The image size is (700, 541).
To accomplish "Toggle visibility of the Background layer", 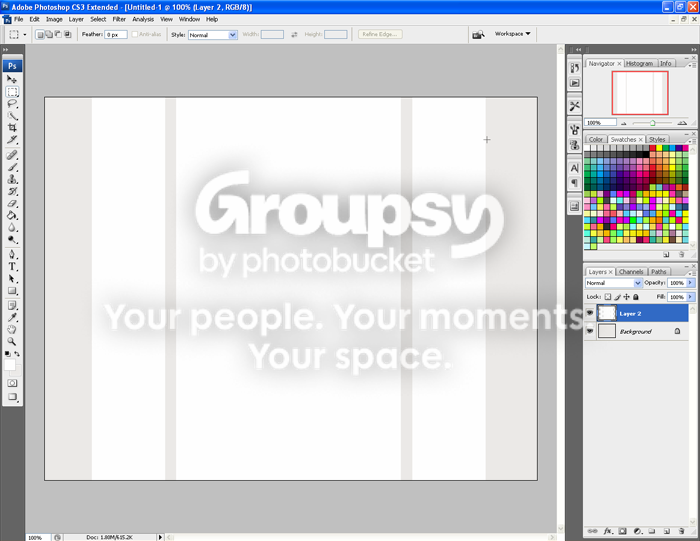I will point(590,331).
